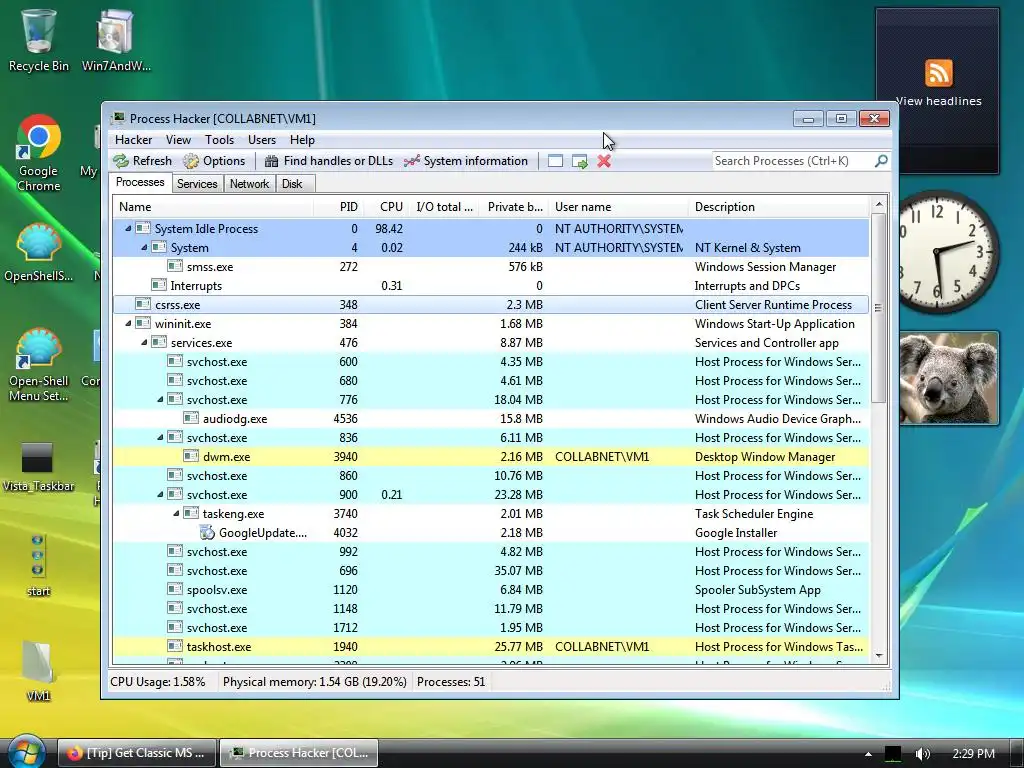Collapse the services.exe tree node
Image resolution: width=1024 pixels, height=768 pixels.
coord(144,342)
